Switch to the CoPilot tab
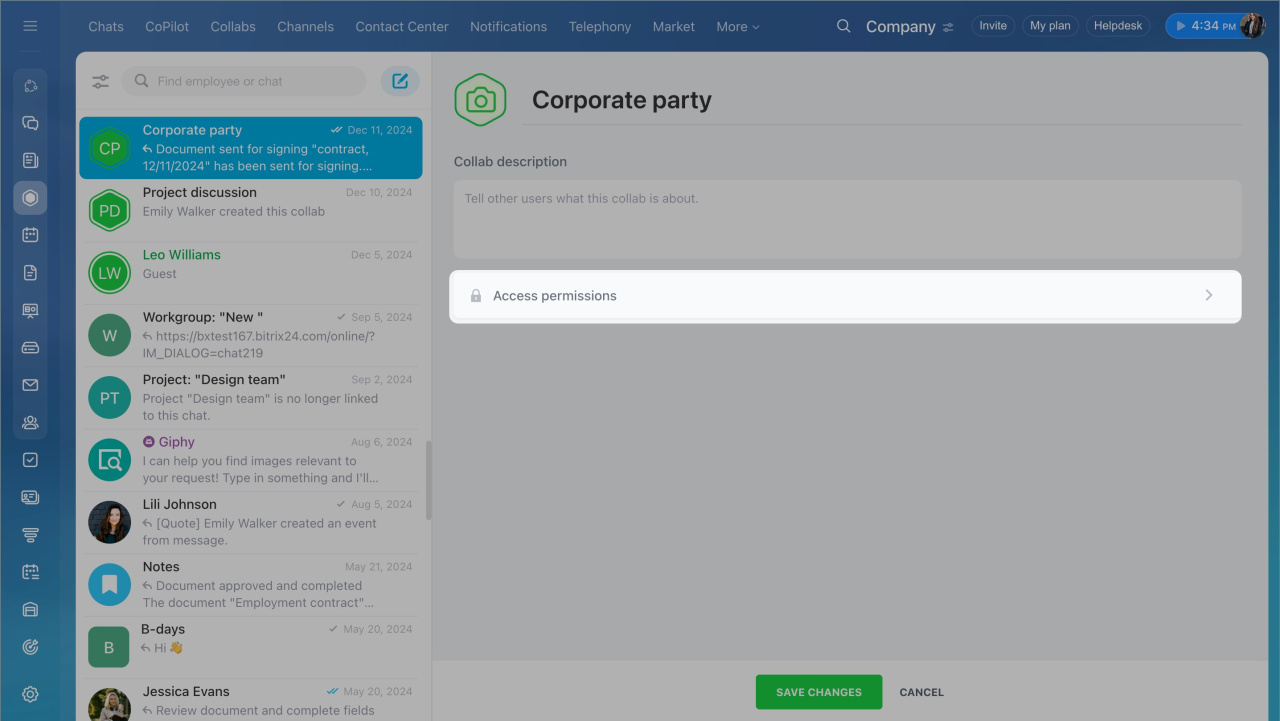Screen dimensions: 1280x721 click(167, 27)
